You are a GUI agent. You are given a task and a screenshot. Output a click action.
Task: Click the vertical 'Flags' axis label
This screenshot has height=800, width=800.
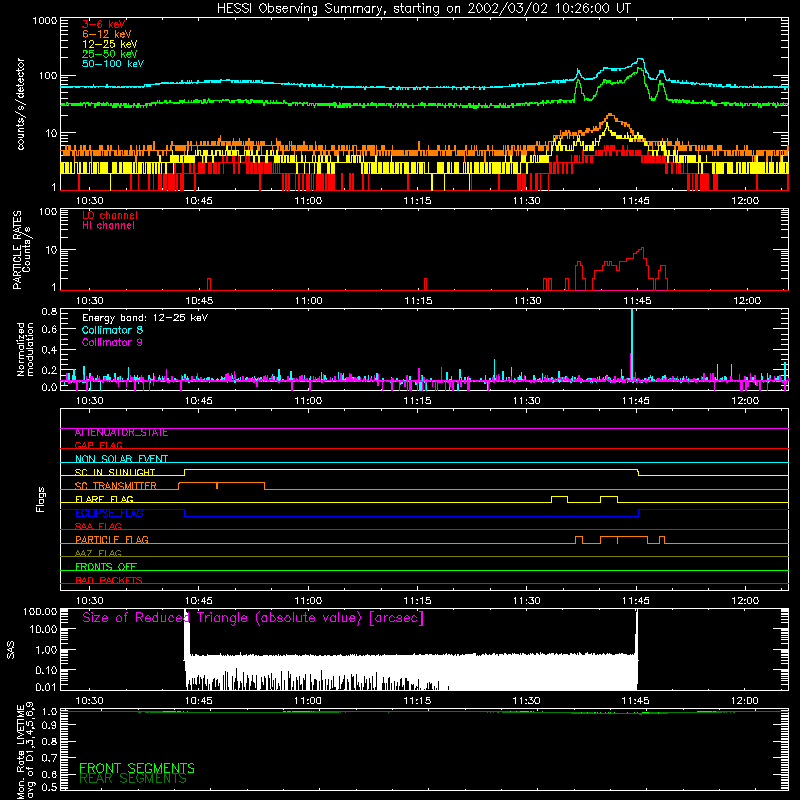tap(40, 499)
